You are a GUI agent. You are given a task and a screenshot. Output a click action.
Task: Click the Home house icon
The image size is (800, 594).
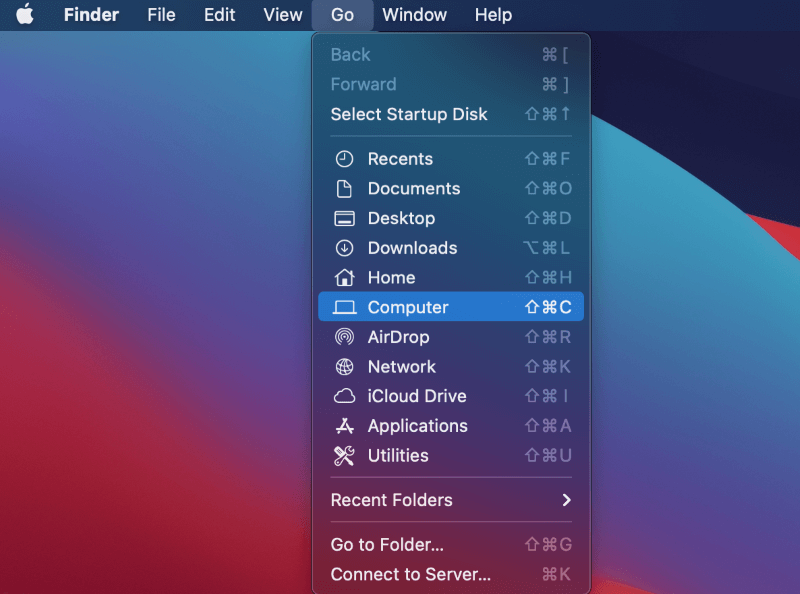341,277
